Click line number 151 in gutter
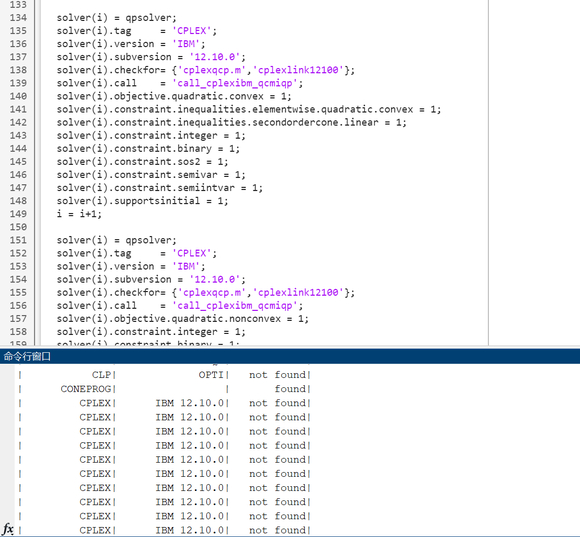 click(x=18, y=240)
